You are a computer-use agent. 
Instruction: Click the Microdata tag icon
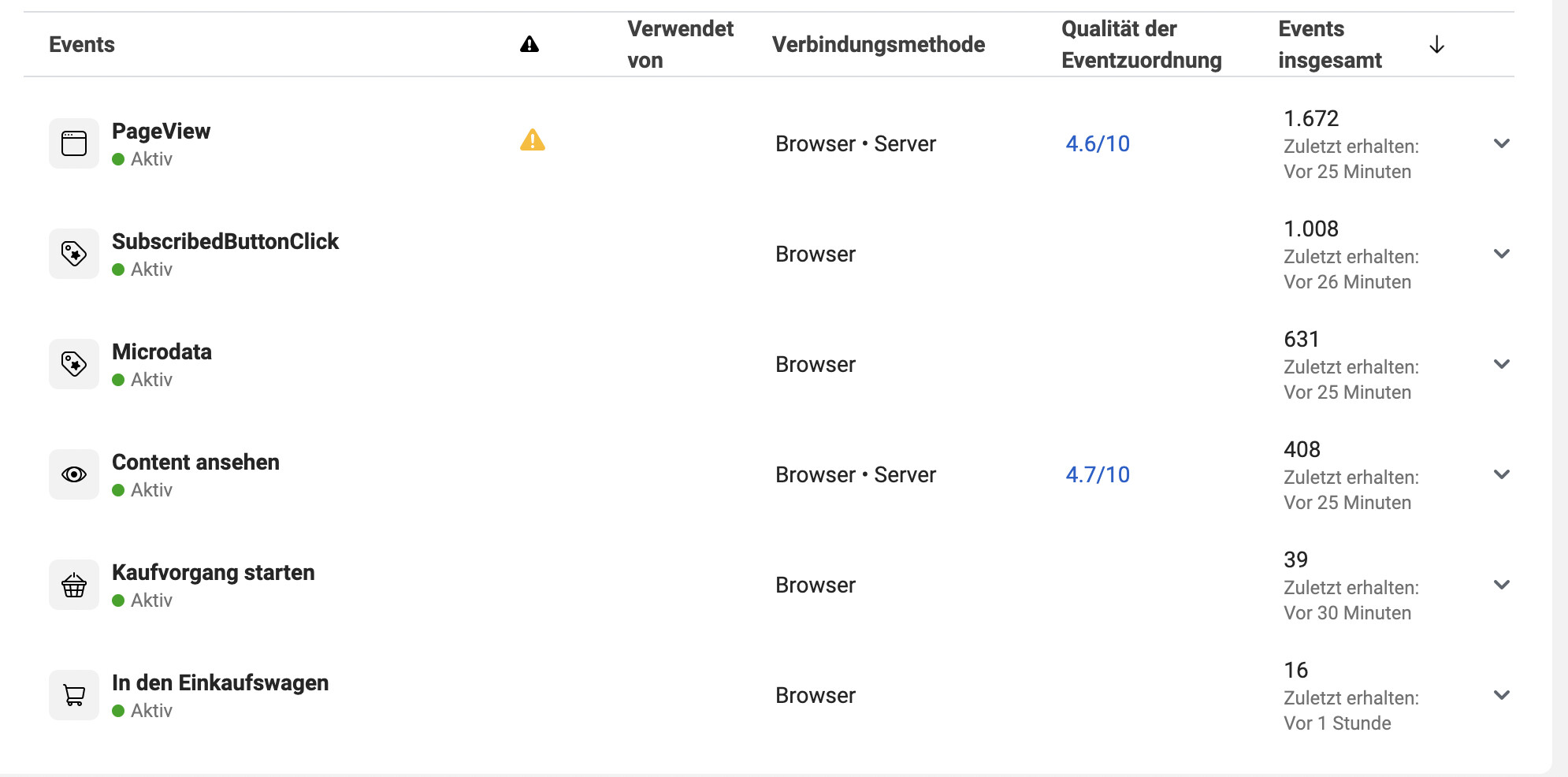(74, 364)
